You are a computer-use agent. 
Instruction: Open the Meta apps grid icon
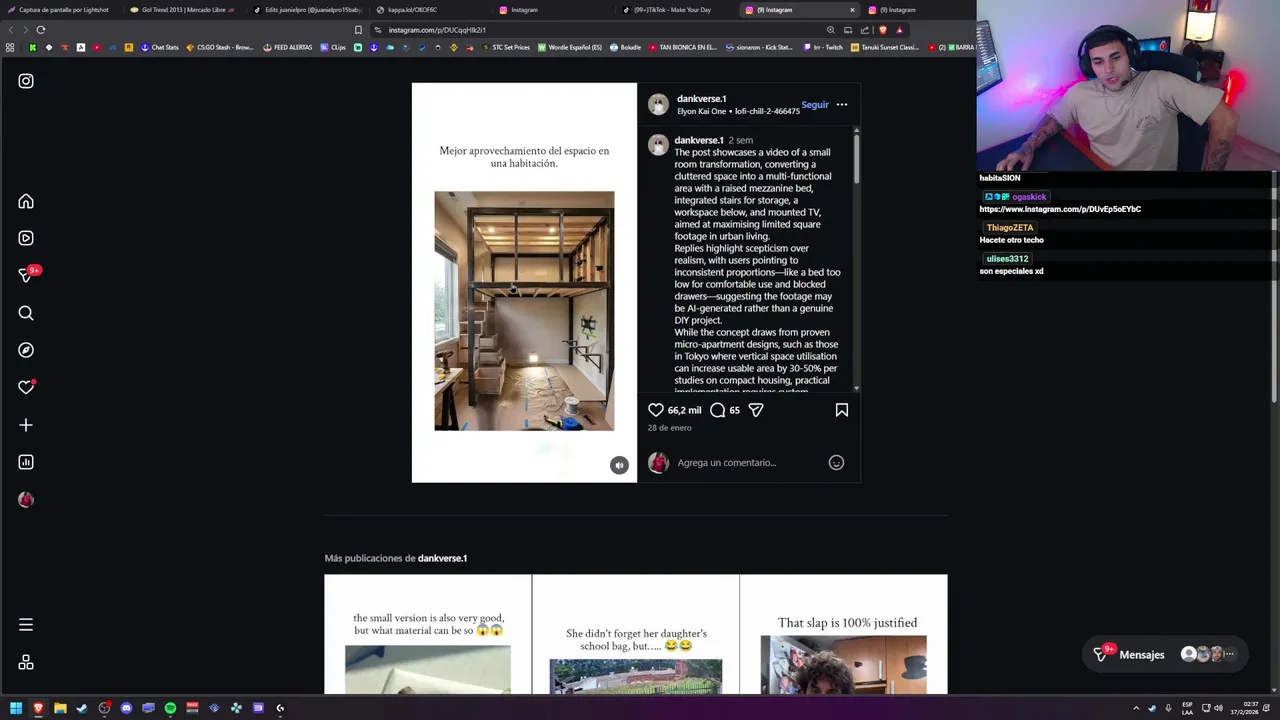tap(26, 662)
